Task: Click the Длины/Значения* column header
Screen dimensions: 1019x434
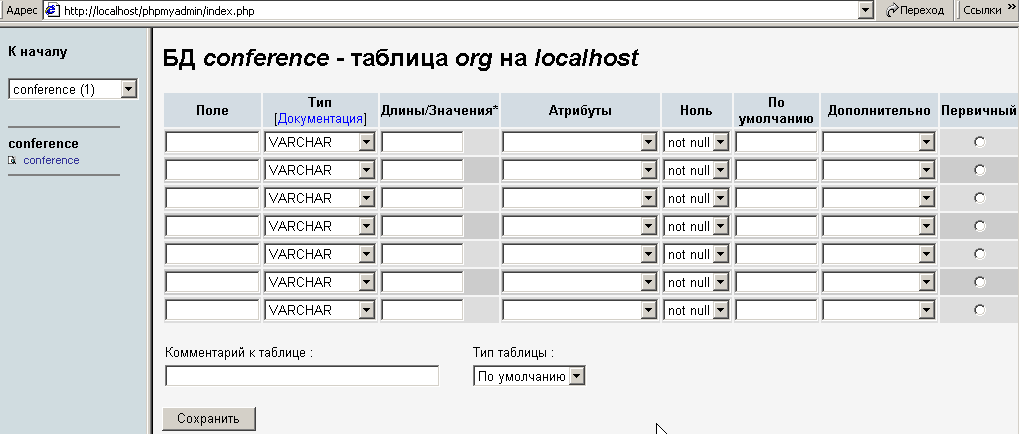Action: [x=439, y=110]
